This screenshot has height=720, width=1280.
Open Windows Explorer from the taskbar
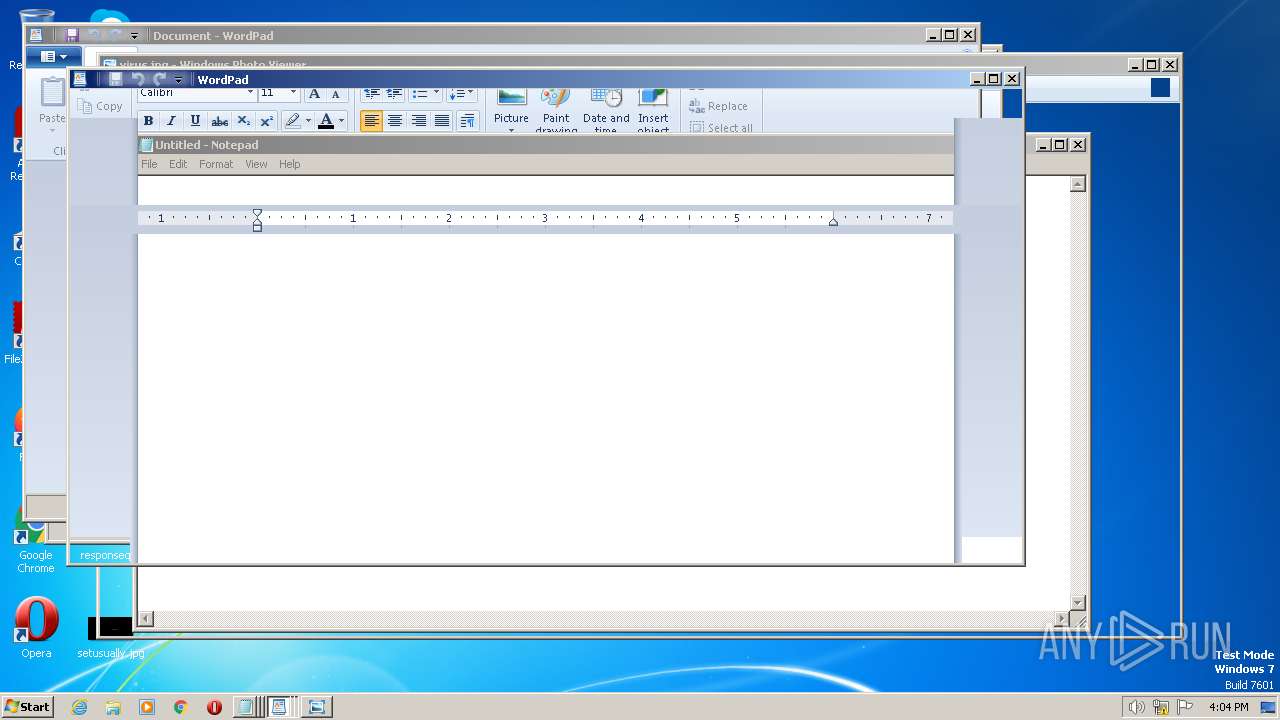[113, 707]
